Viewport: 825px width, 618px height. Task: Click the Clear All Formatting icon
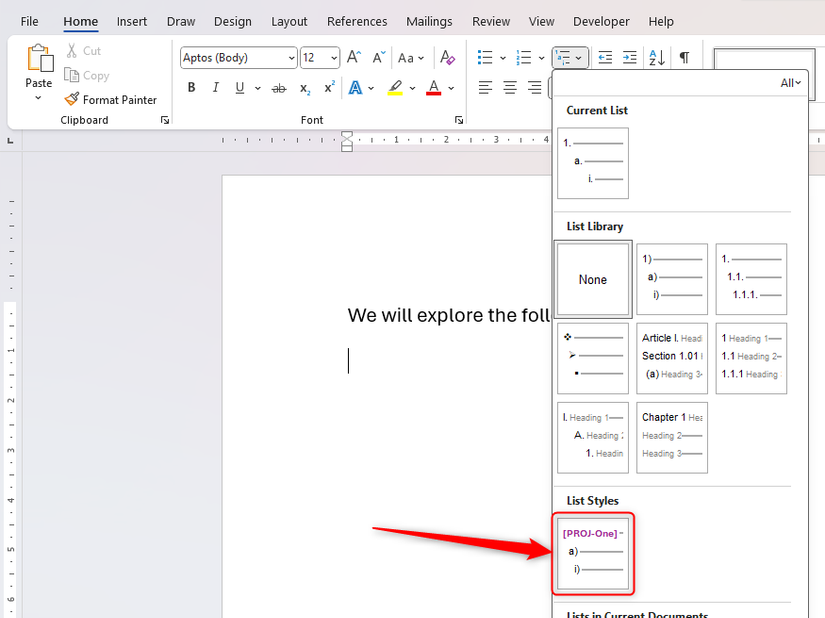(x=447, y=57)
